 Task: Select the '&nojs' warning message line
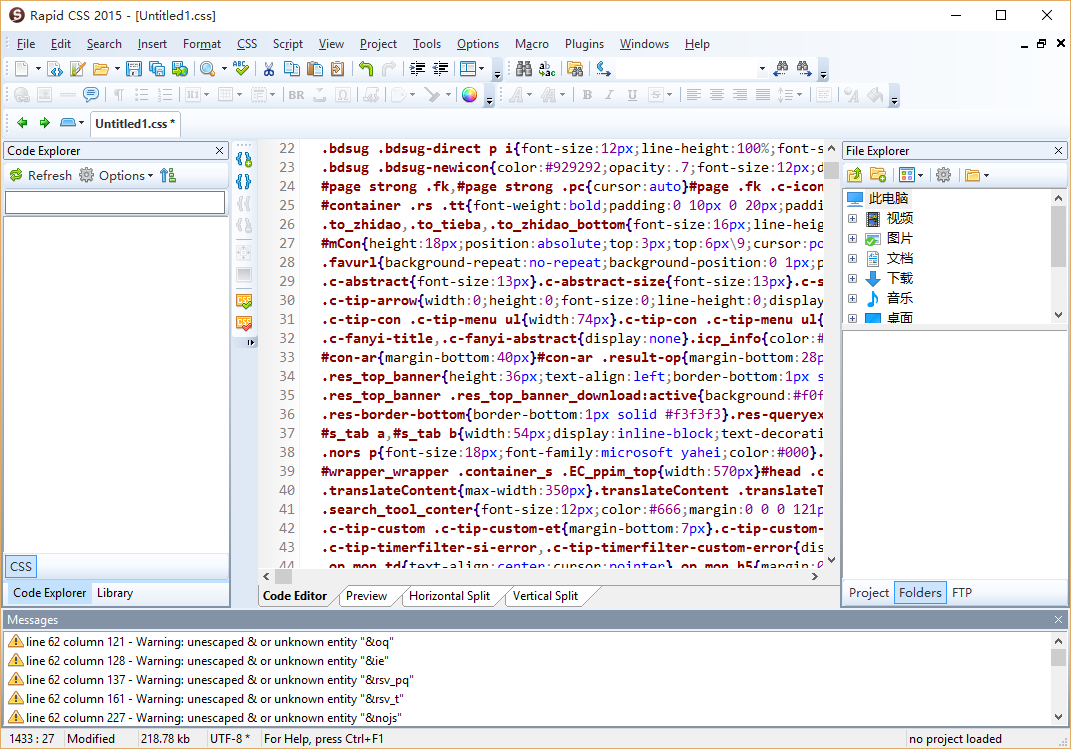pyautogui.click(x=204, y=718)
